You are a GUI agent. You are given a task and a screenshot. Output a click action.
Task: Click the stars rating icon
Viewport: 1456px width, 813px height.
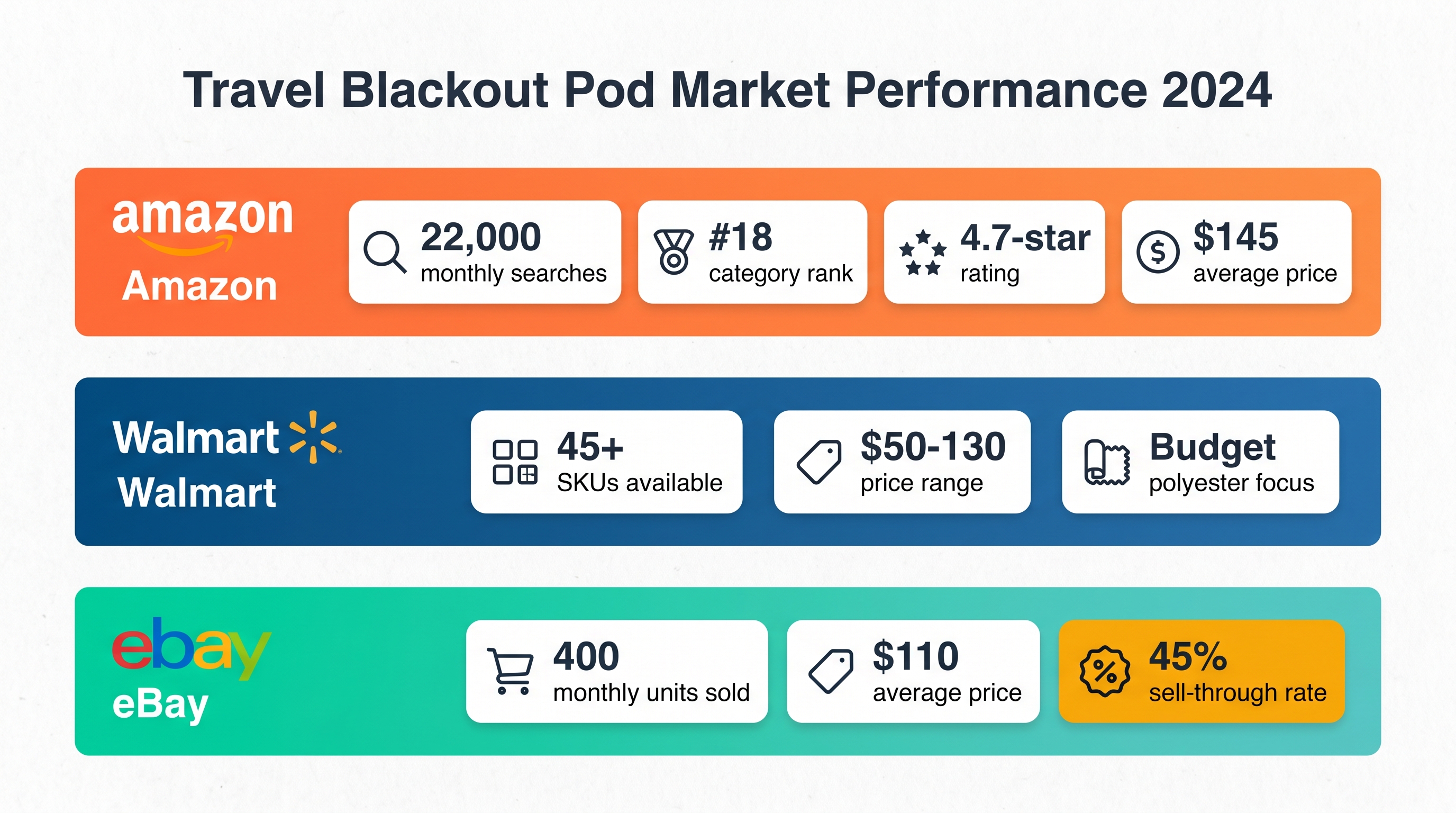click(923, 252)
